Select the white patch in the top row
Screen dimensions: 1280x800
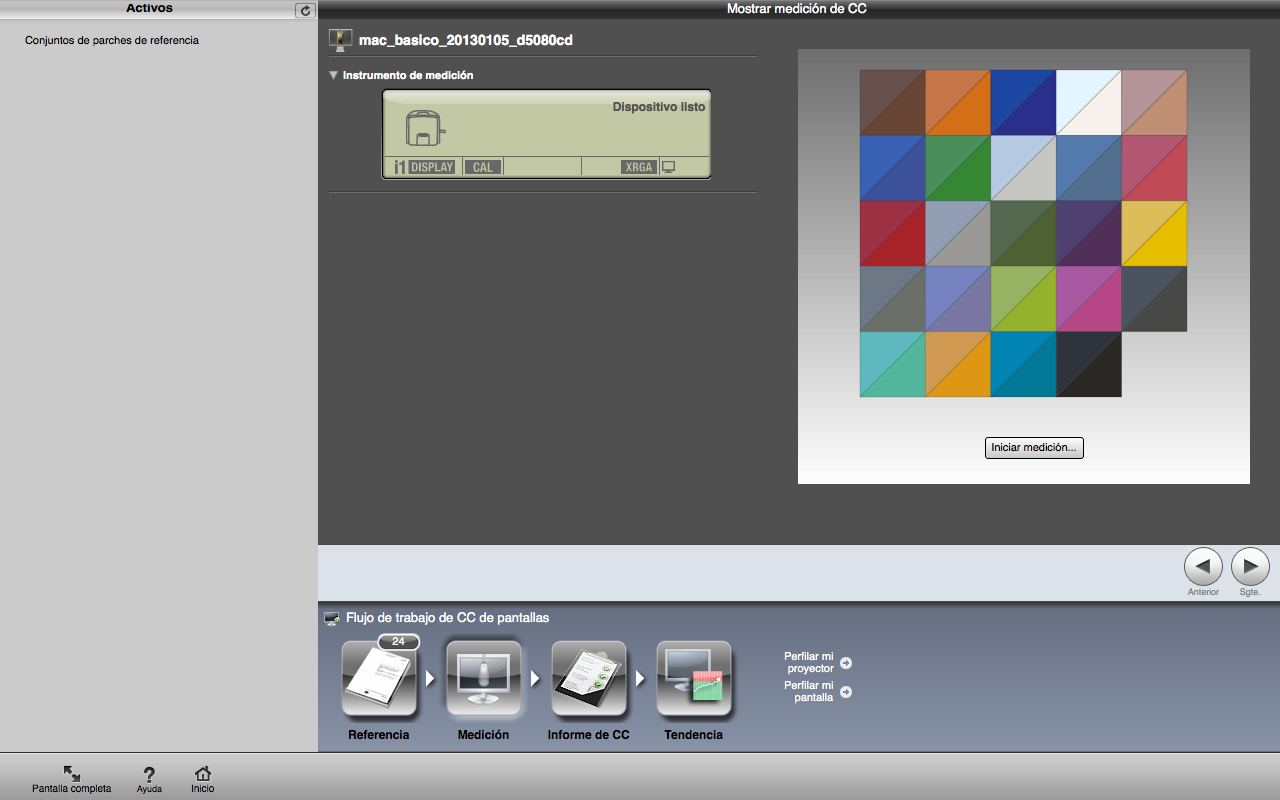click(1089, 102)
